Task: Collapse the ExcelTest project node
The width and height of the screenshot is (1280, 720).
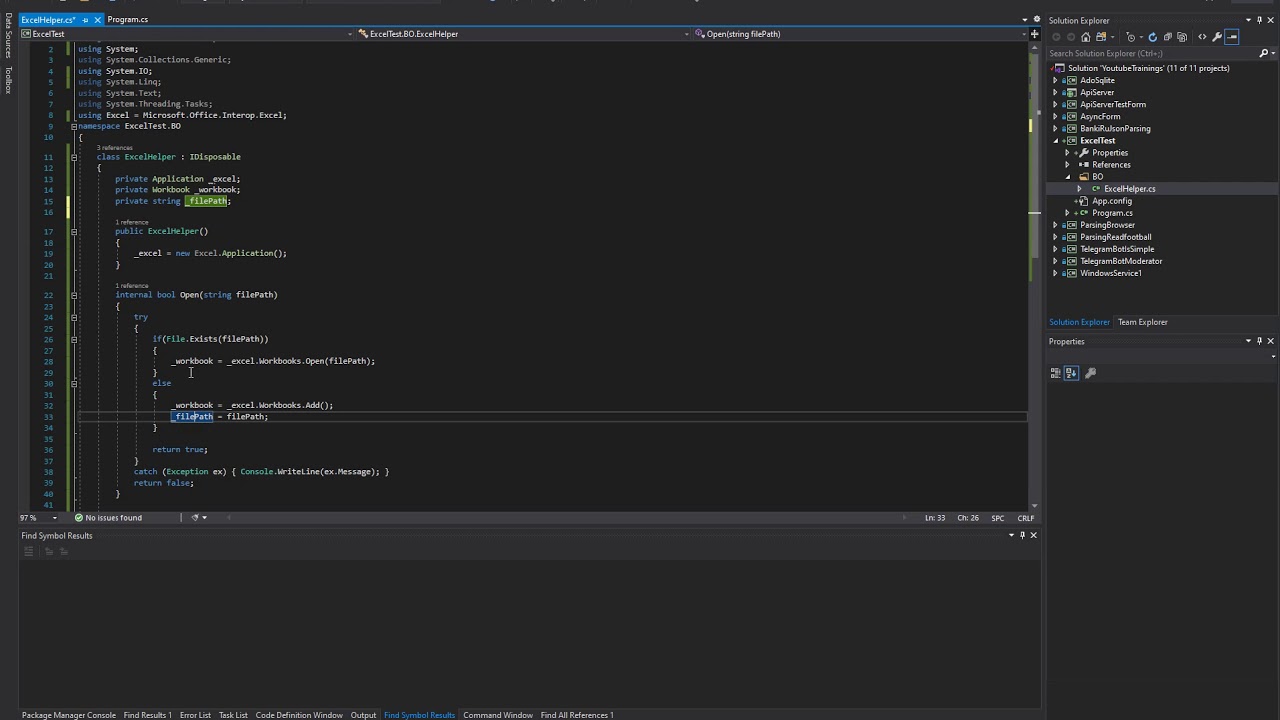Action: click(x=1055, y=141)
